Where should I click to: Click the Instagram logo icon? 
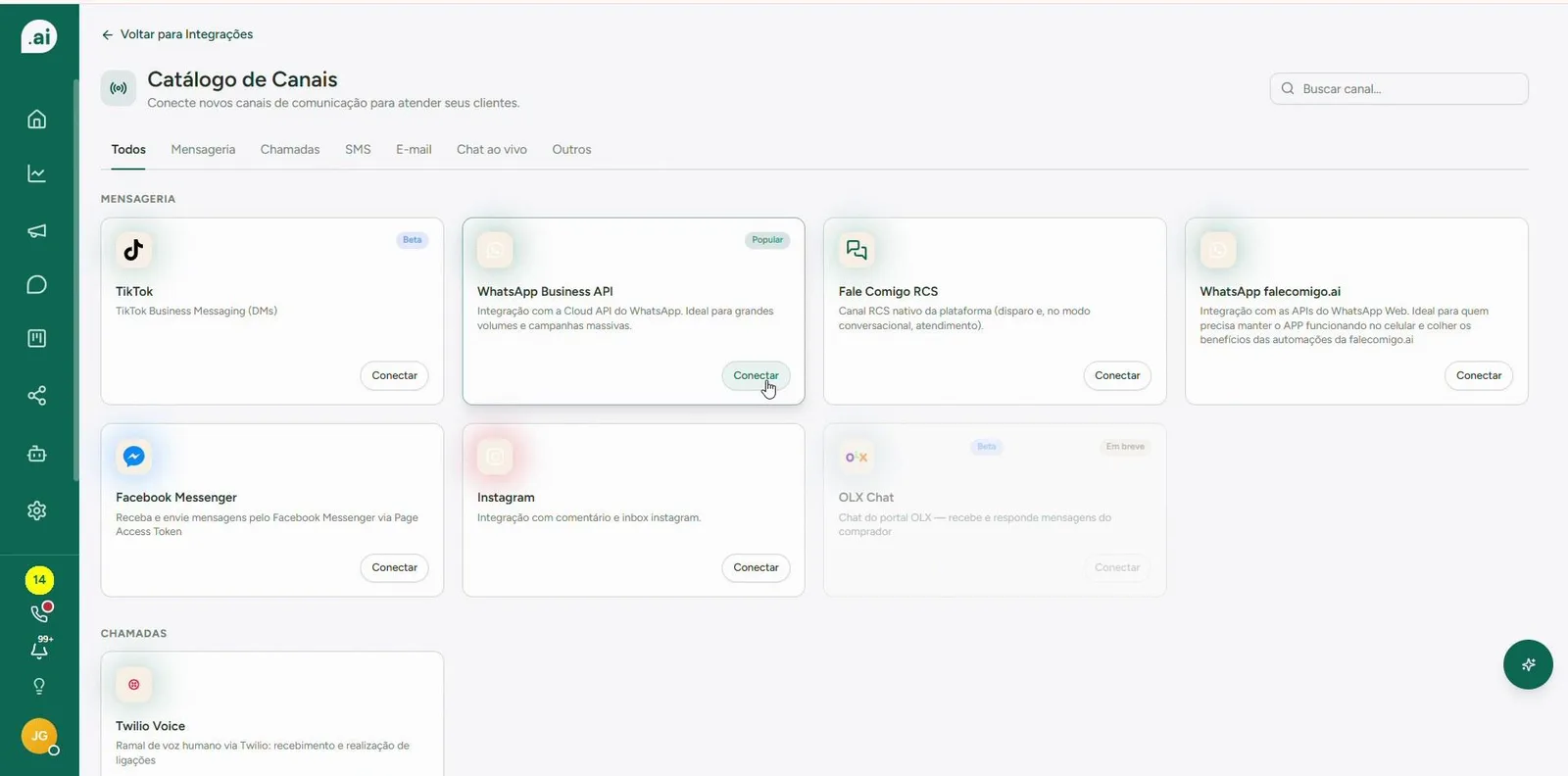(495, 456)
